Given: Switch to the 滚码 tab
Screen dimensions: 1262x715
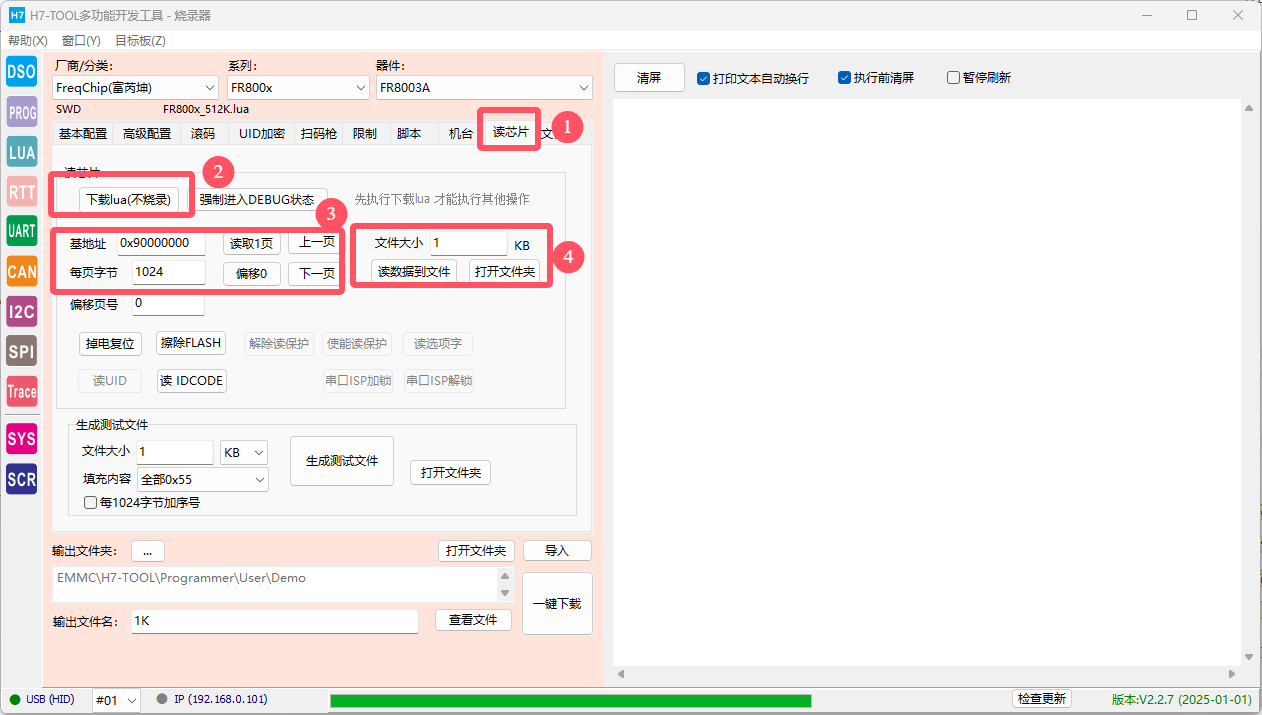Looking at the screenshot, I should pos(203,134).
